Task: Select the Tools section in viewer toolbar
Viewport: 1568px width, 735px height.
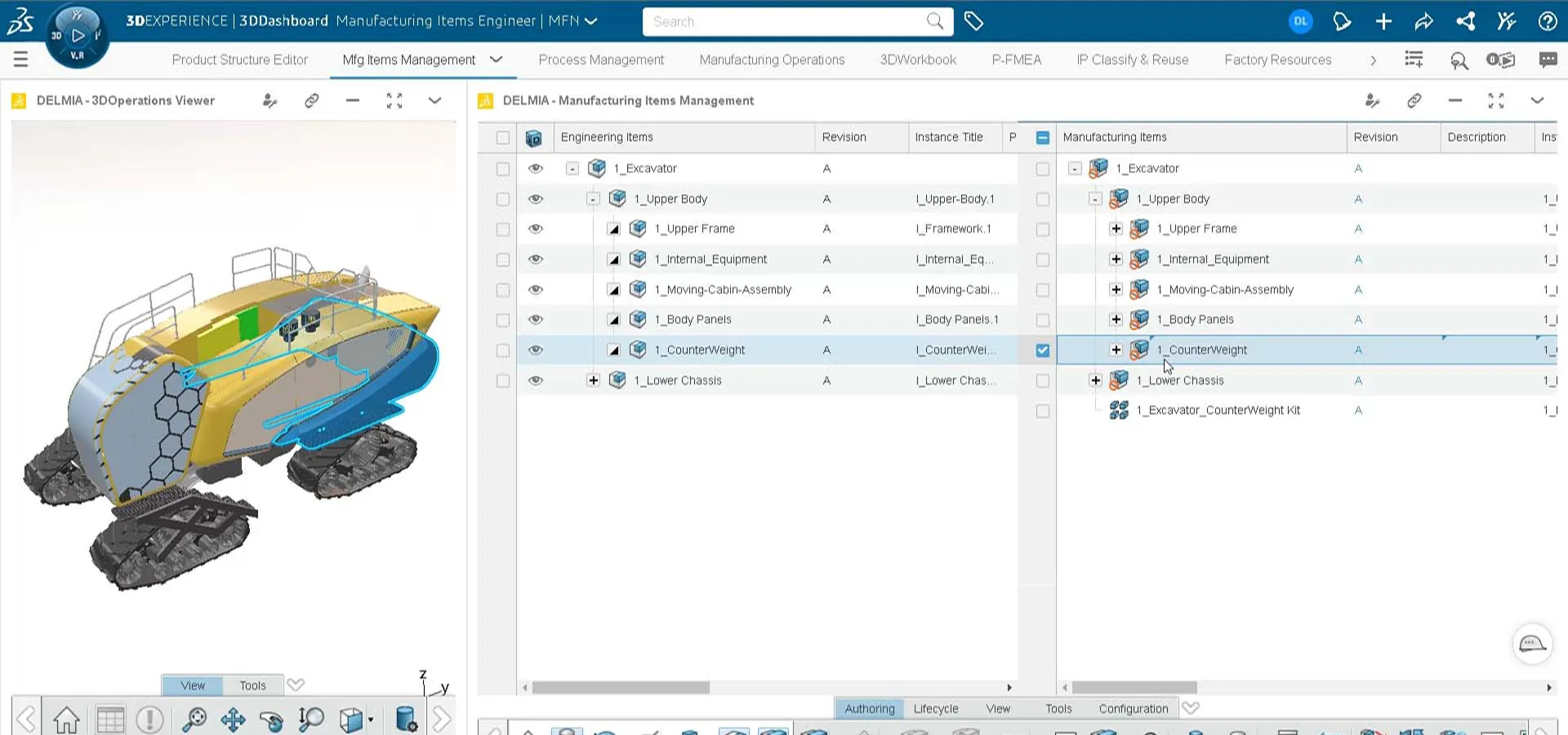Action: click(x=252, y=685)
